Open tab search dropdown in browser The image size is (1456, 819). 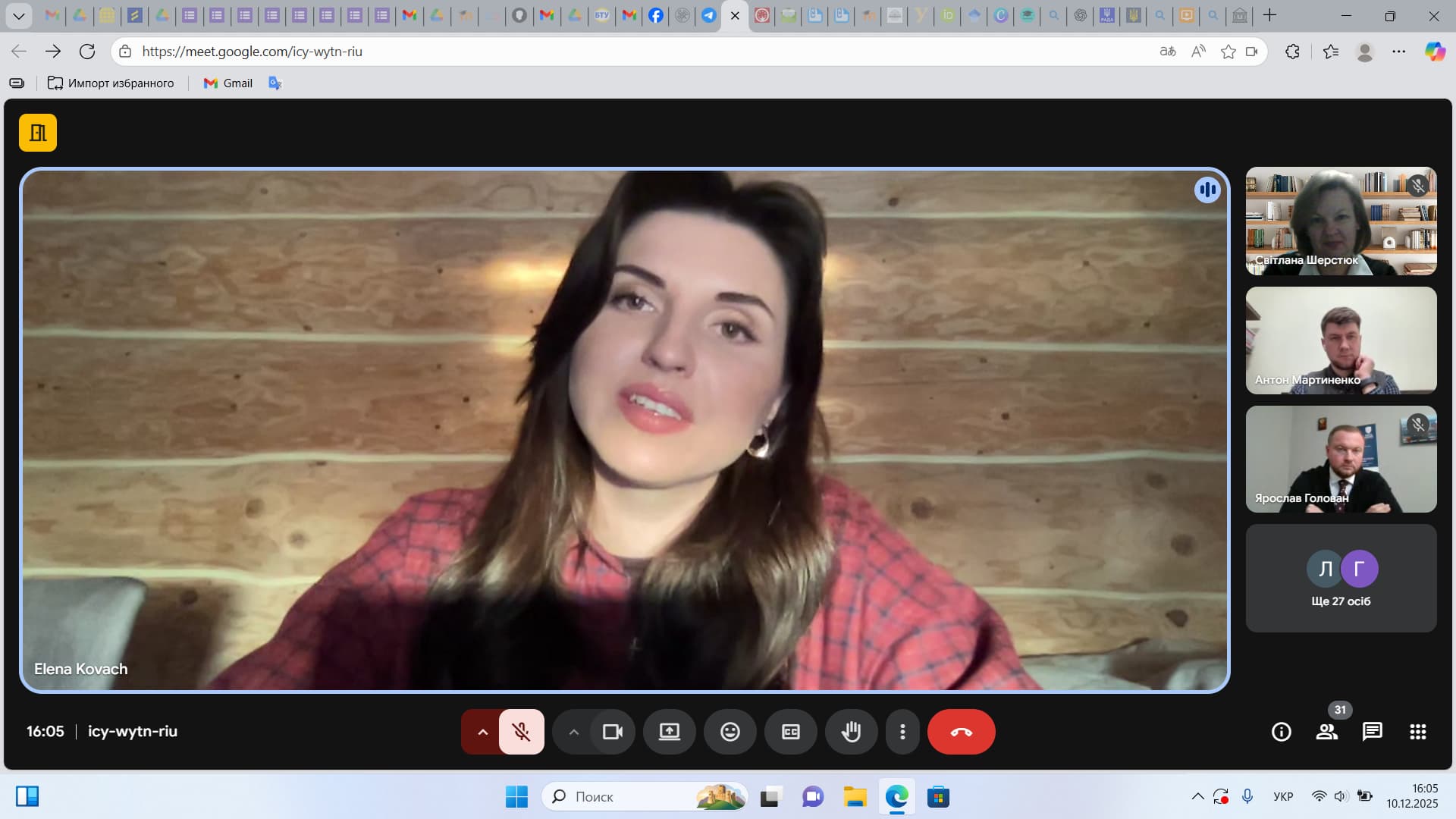(x=18, y=15)
